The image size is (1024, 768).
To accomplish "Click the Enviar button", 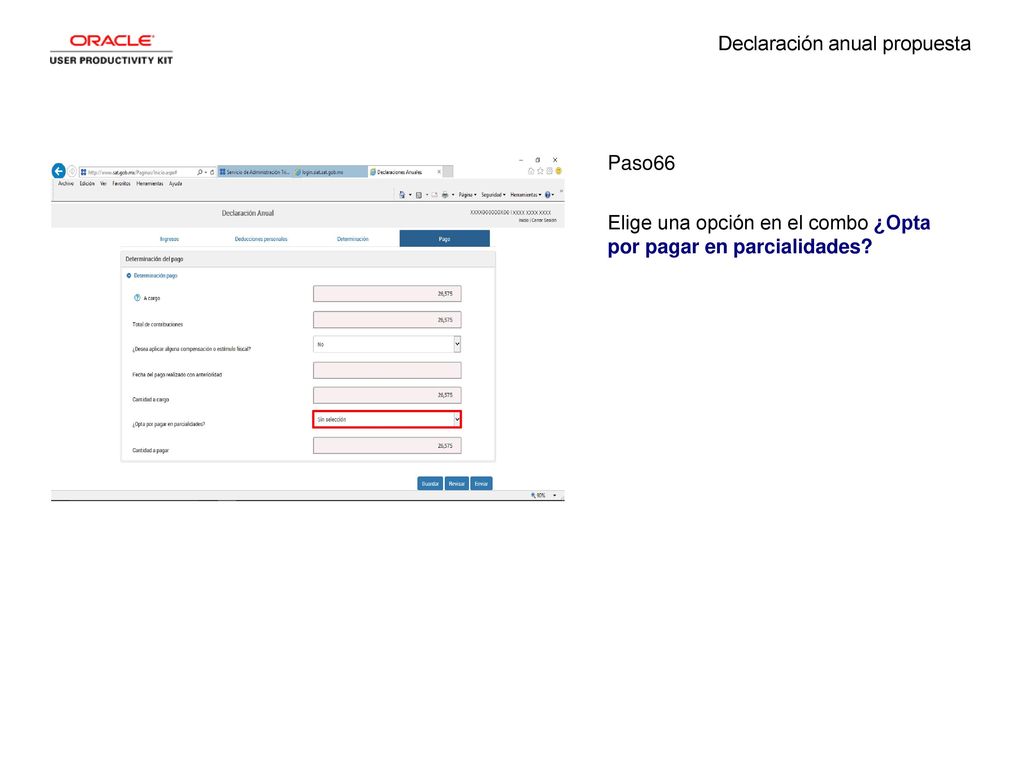I will 481,484.
